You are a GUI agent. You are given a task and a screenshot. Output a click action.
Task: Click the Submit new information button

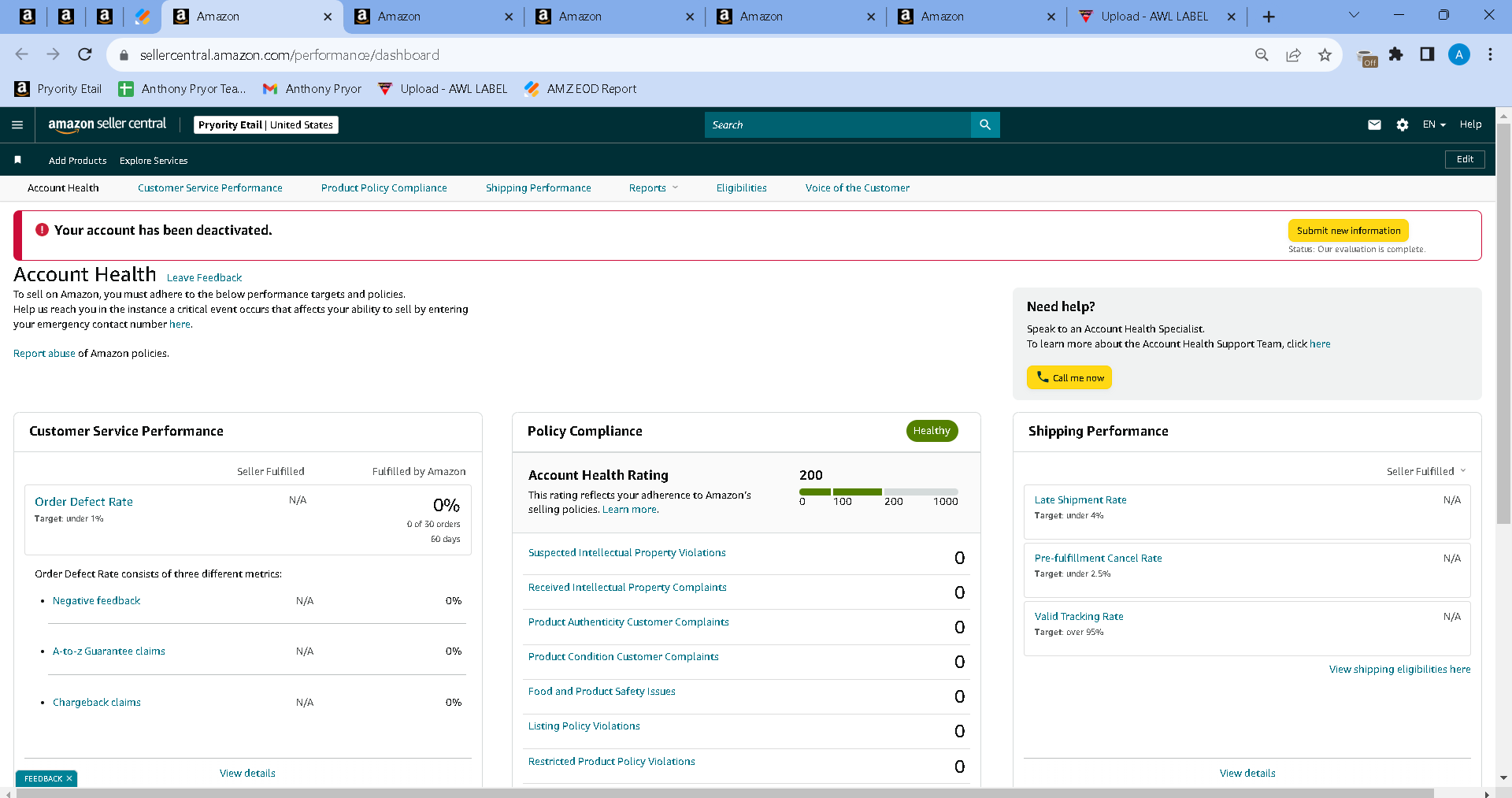point(1348,230)
